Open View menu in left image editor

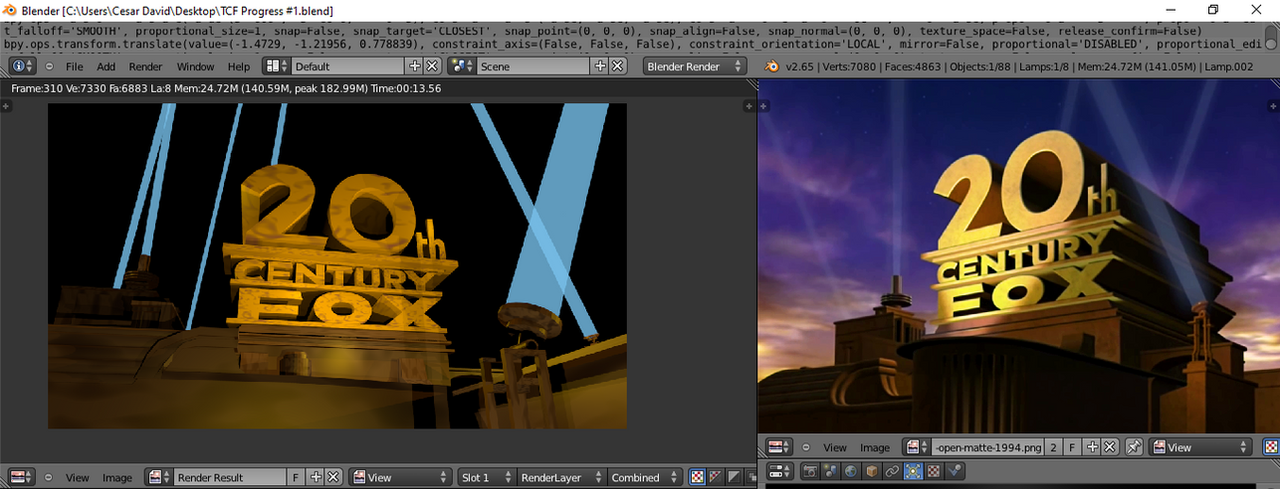[x=77, y=477]
